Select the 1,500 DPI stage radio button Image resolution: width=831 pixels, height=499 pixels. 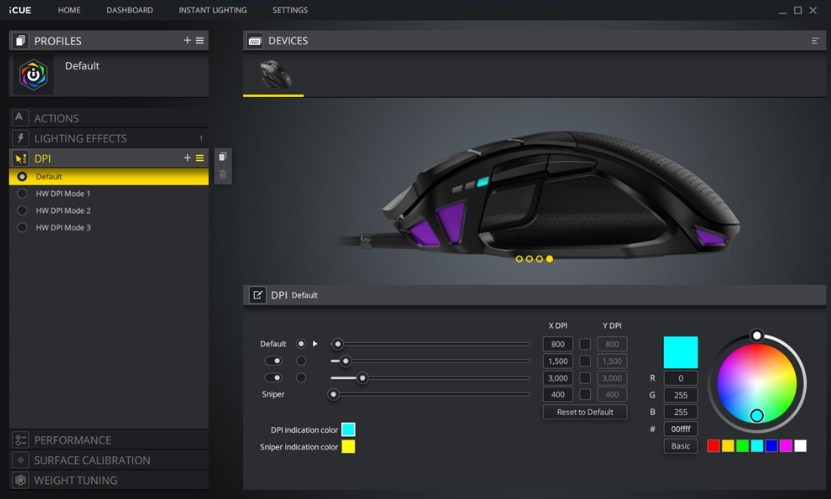pyautogui.click(x=301, y=361)
